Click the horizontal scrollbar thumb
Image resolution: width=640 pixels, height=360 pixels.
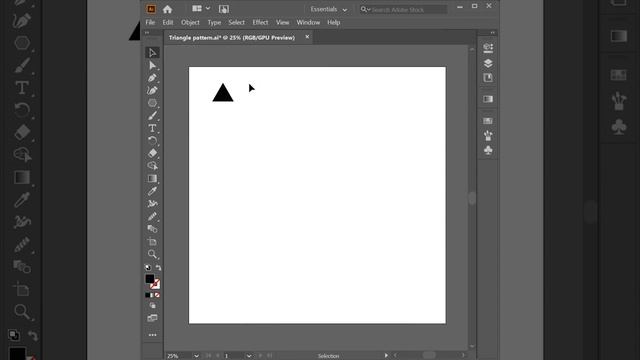tap(429, 356)
